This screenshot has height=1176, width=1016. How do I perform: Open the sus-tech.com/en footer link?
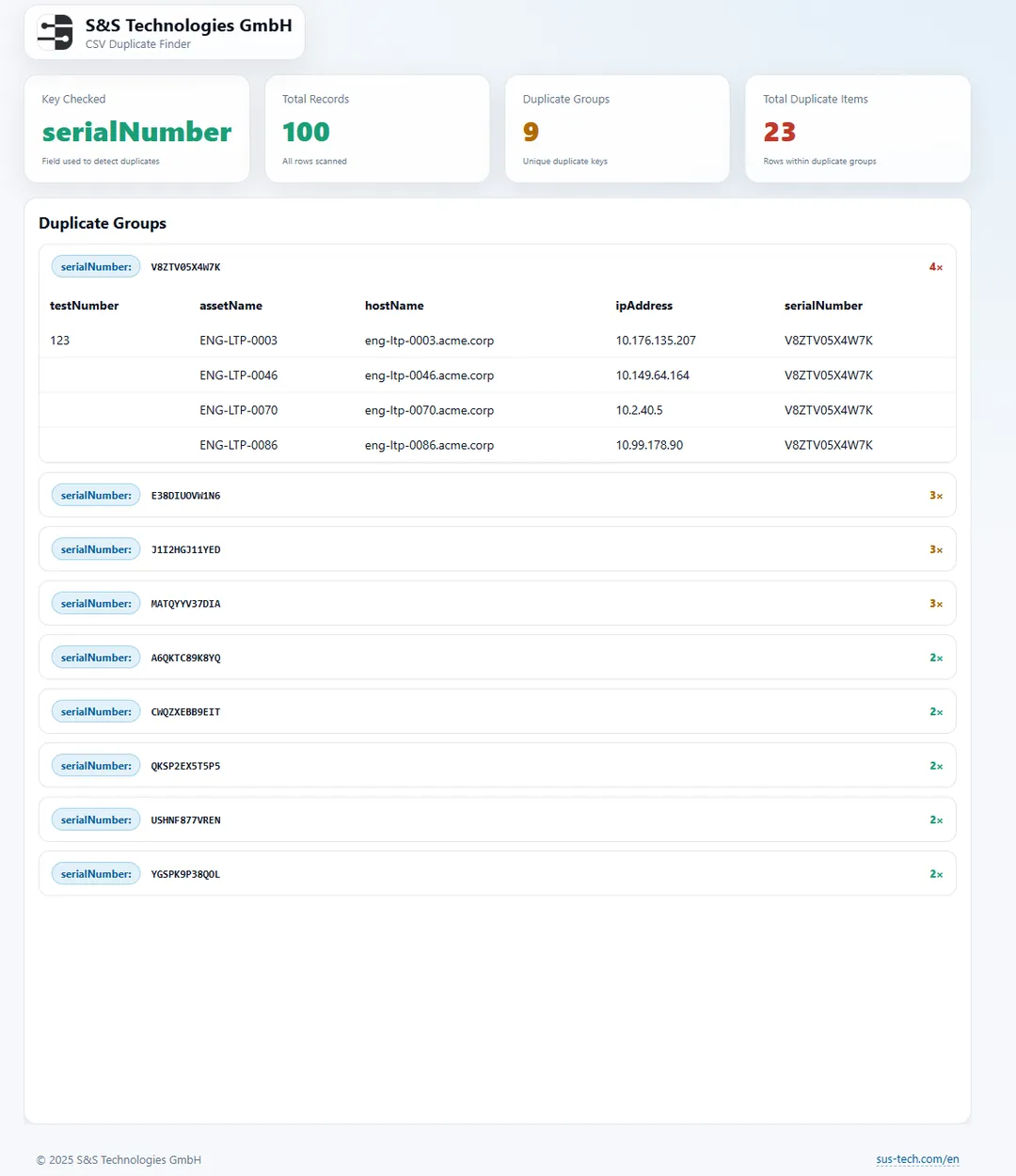[x=917, y=1159]
